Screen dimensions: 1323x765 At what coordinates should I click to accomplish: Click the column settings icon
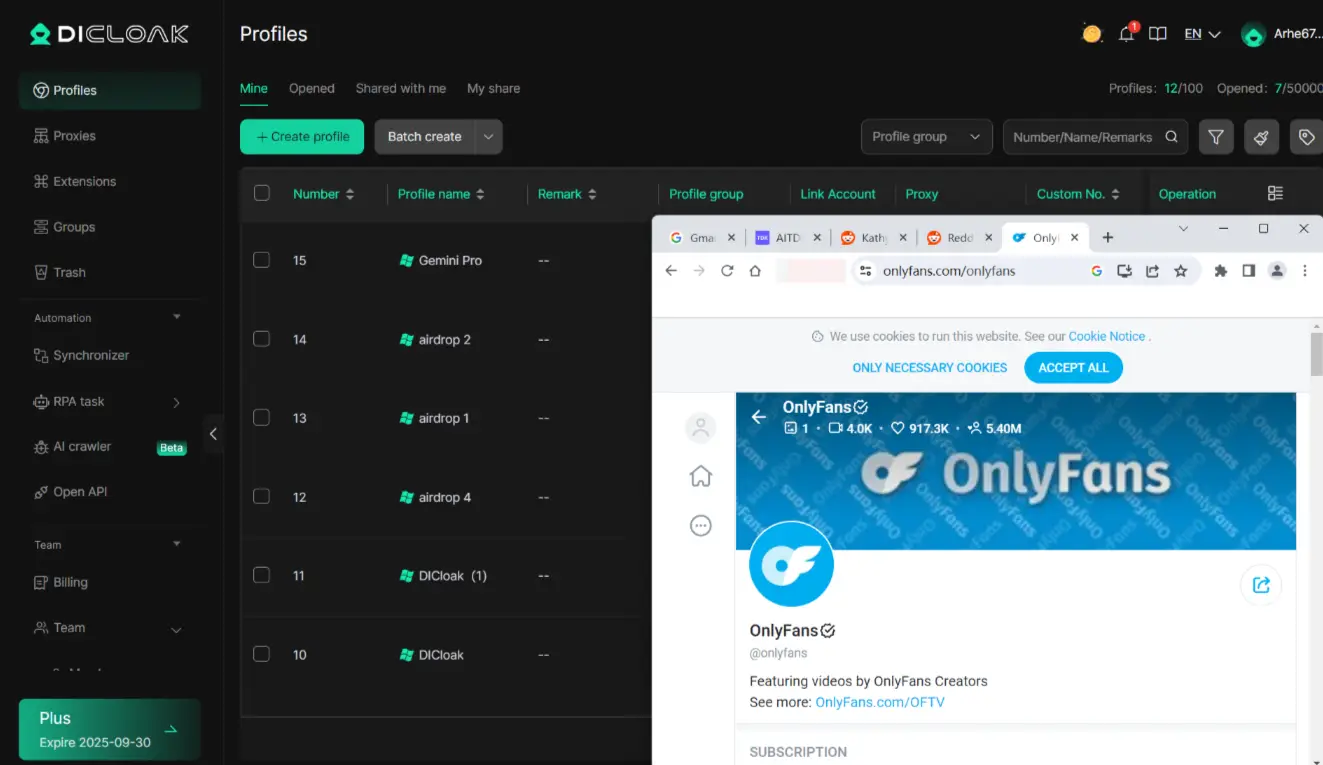point(1275,194)
